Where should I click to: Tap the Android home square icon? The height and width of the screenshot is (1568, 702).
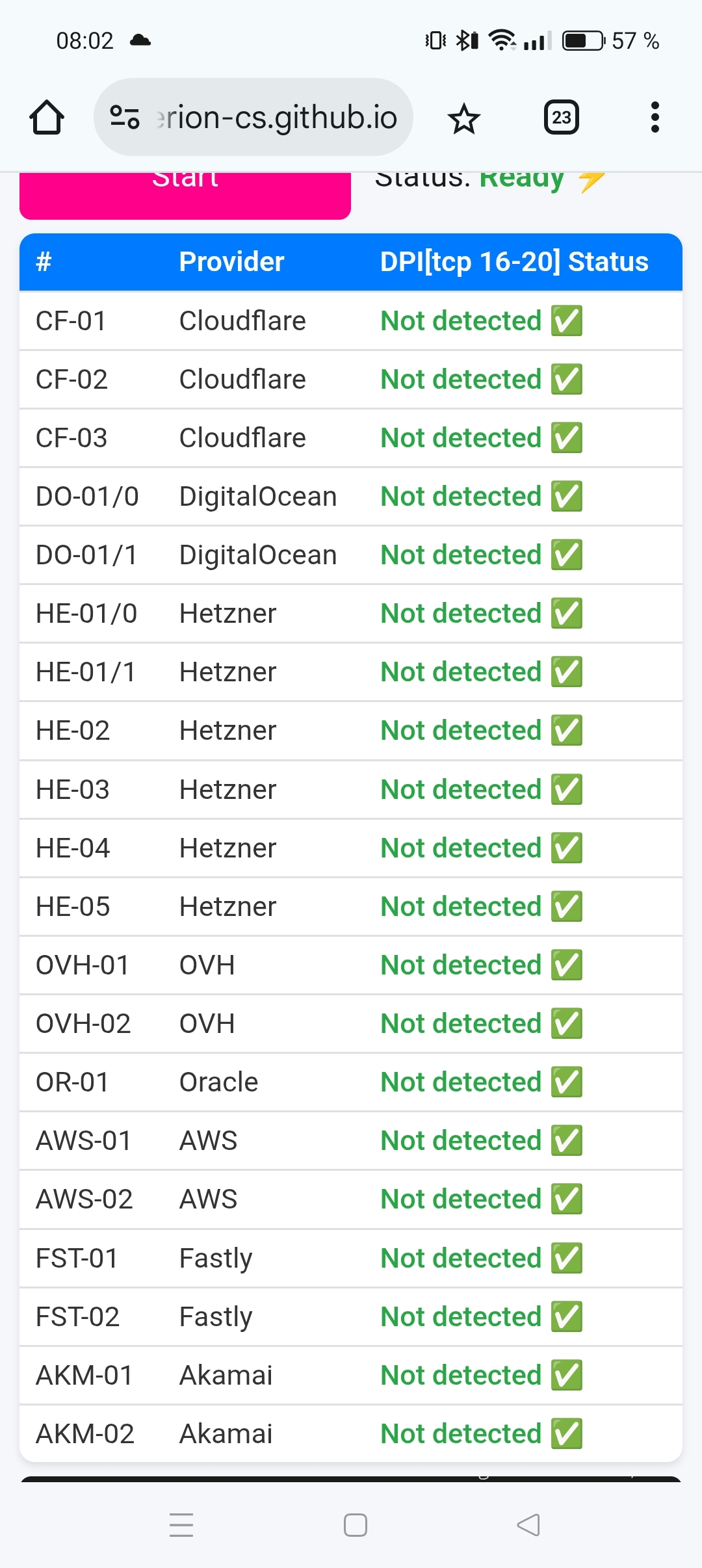(x=355, y=1524)
